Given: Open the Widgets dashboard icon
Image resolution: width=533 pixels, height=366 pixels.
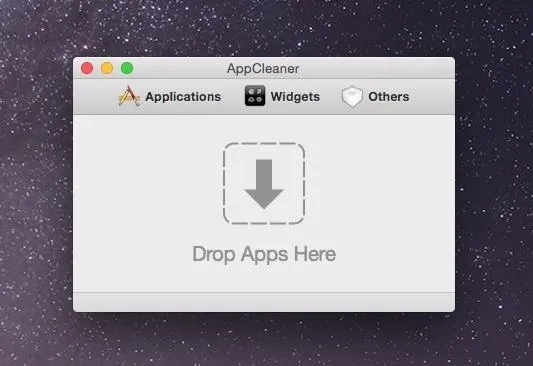Looking at the screenshot, I should [255, 96].
